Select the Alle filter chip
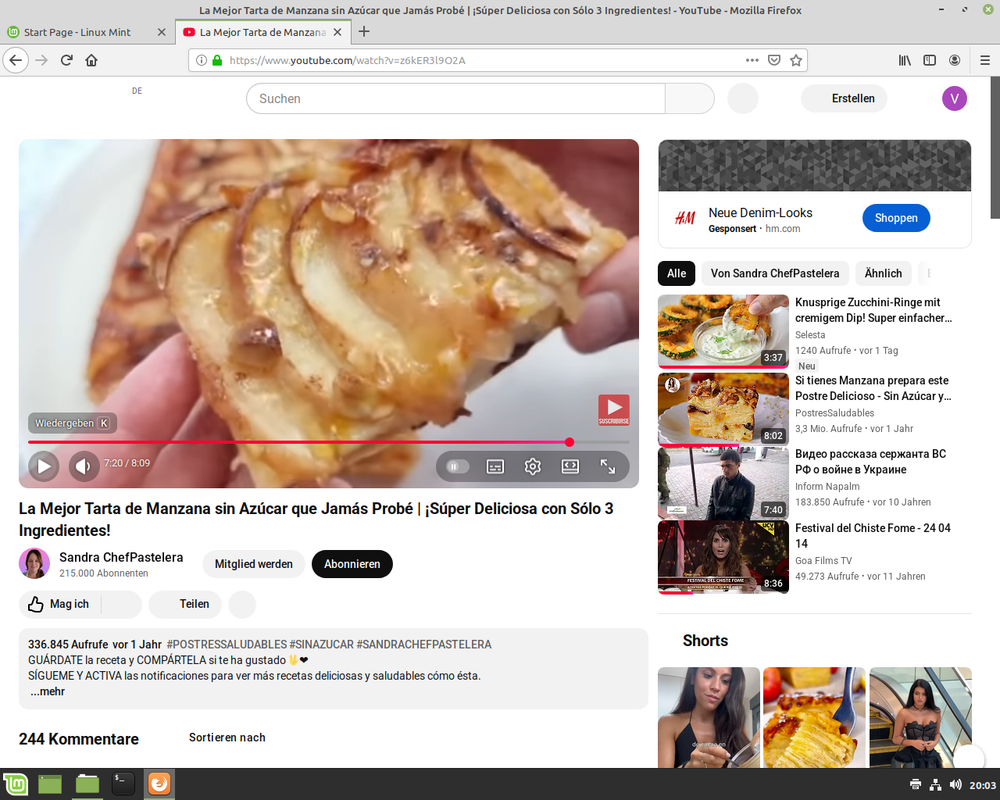The image size is (1000, 800). tap(677, 274)
